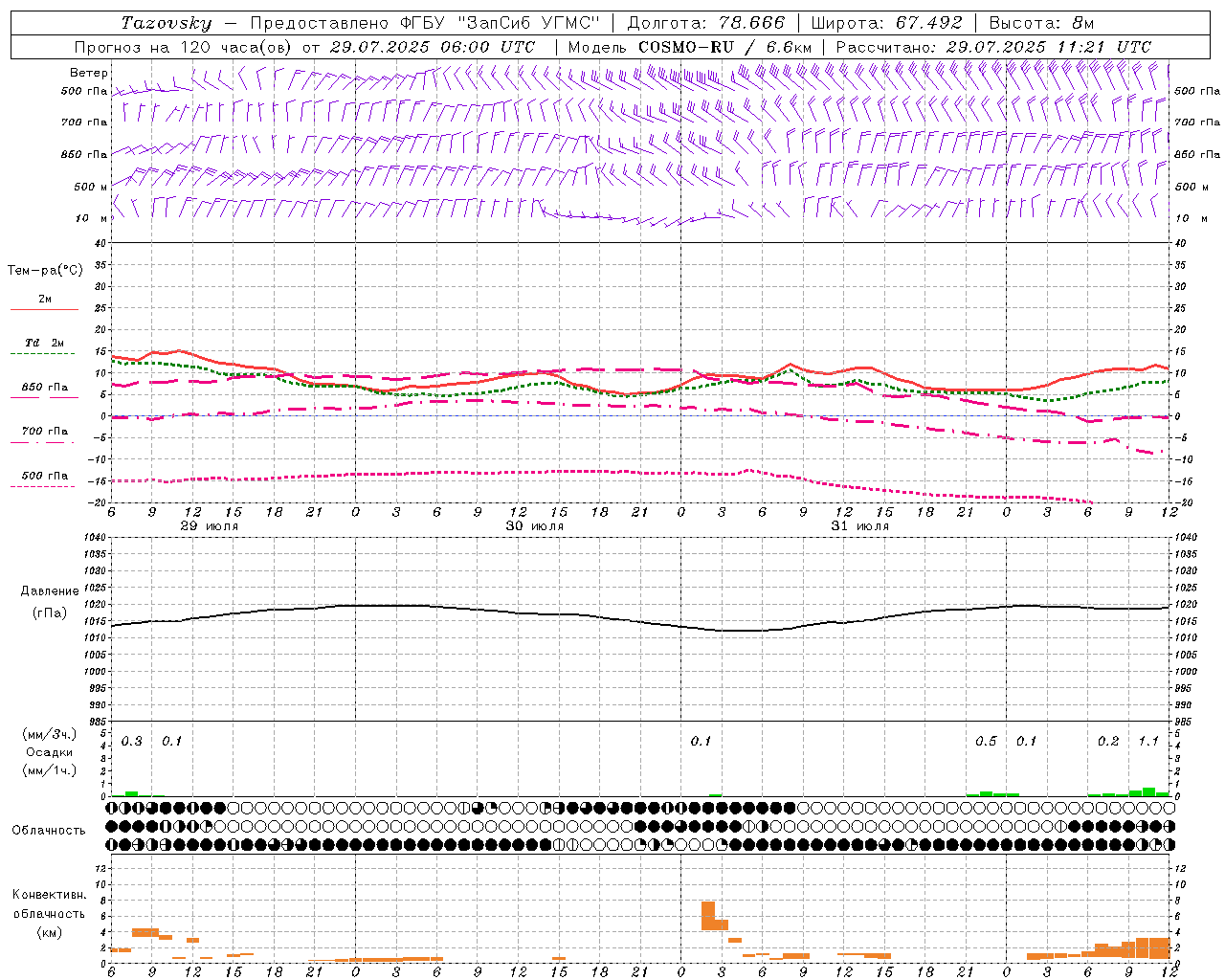Click the "(мм/3ч.)" unit label
Viewport: 1225px width, 980px height.
[x=49, y=734]
